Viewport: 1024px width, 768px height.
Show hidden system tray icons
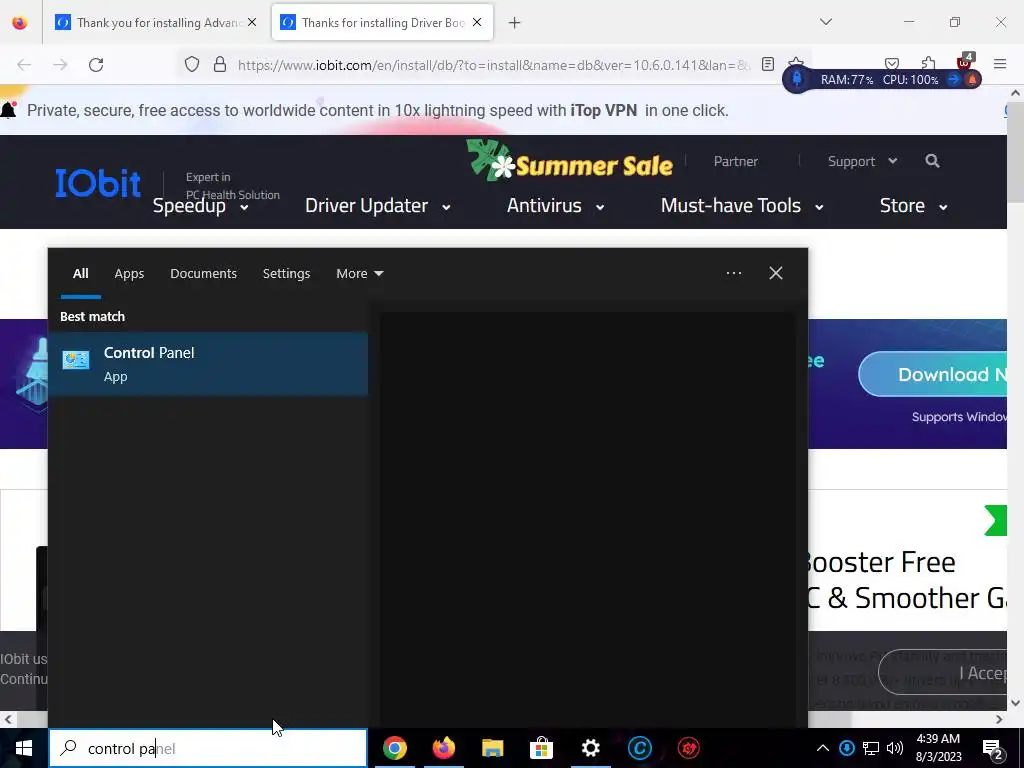(x=823, y=748)
